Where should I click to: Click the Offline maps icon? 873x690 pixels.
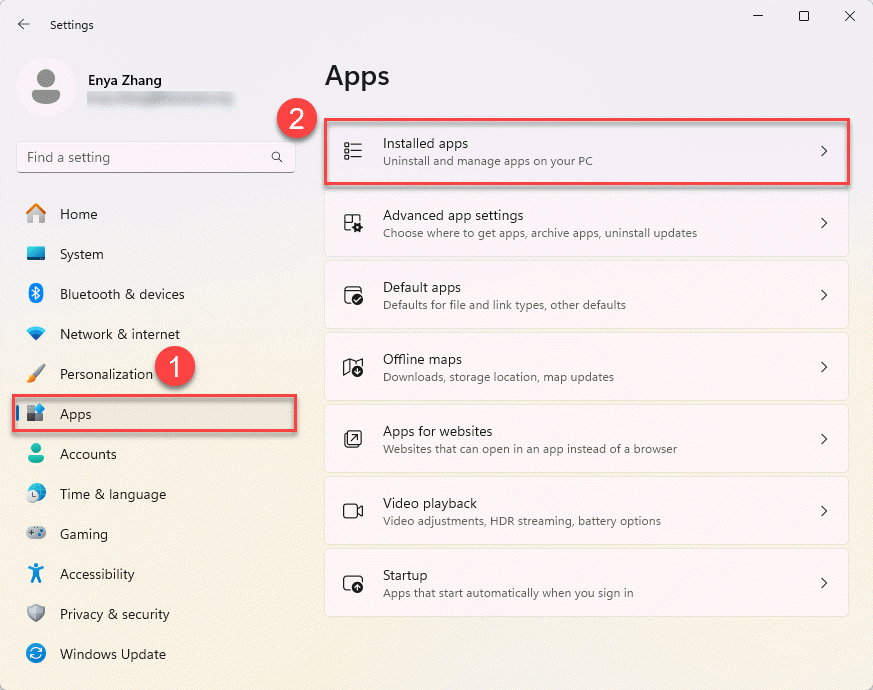[x=353, y=367]
